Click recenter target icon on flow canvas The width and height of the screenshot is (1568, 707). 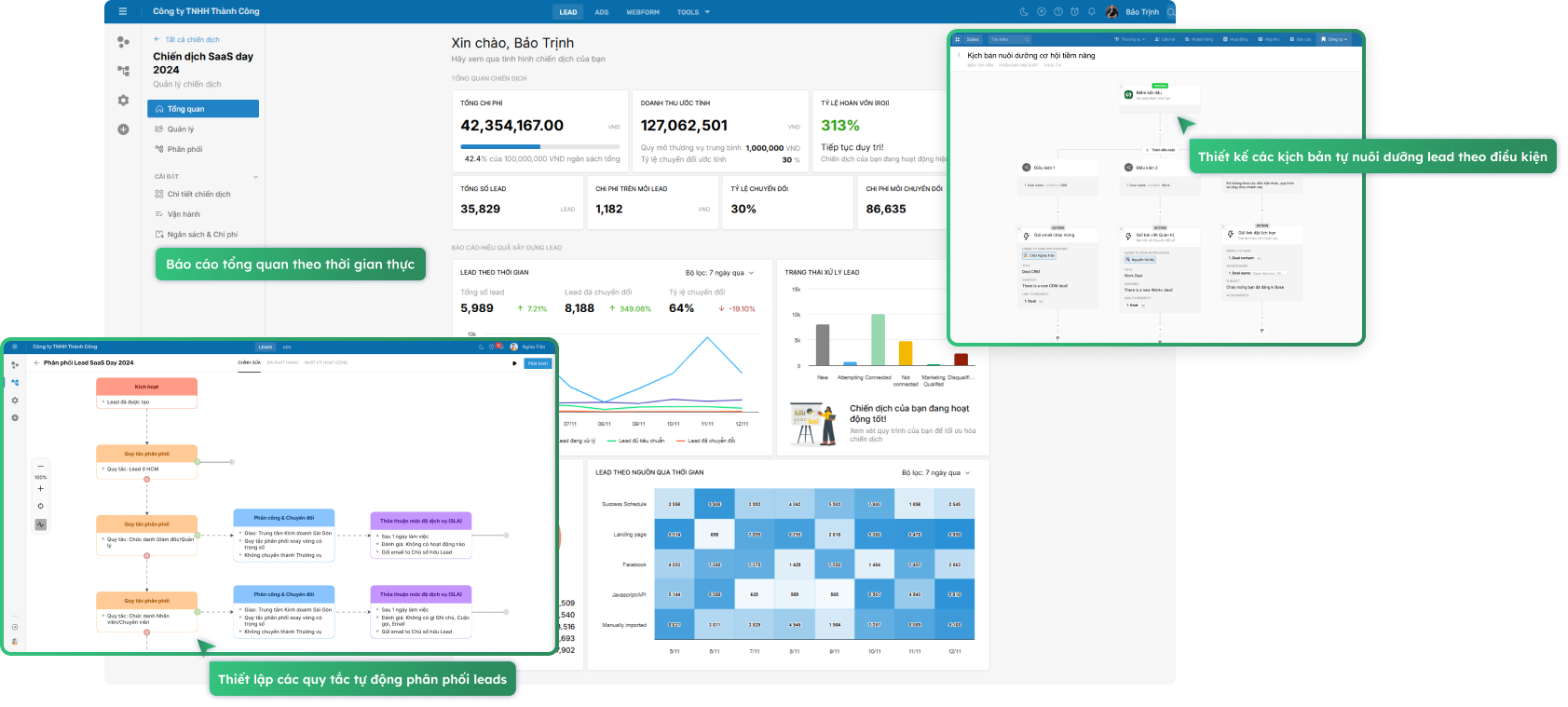point(40,506)
